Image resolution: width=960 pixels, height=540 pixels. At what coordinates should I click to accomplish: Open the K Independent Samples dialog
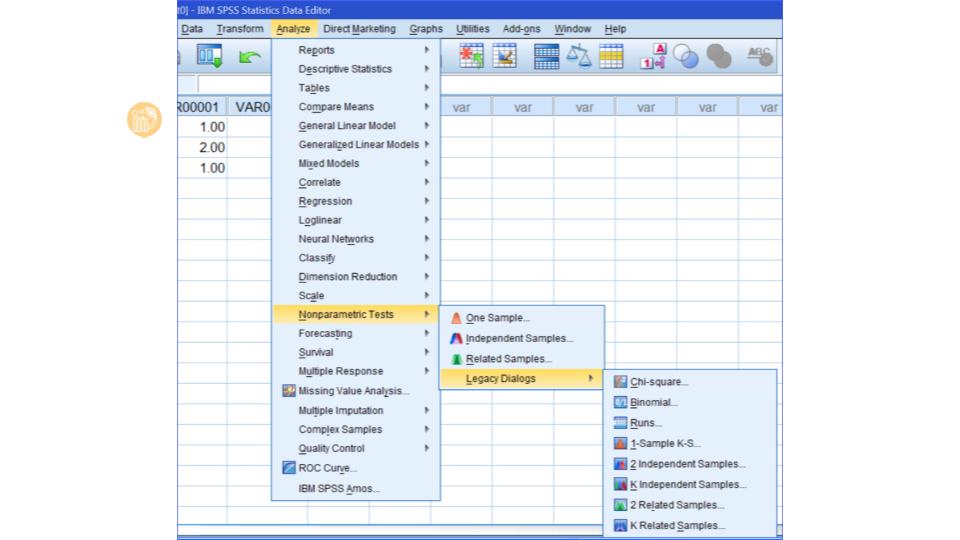689,484
